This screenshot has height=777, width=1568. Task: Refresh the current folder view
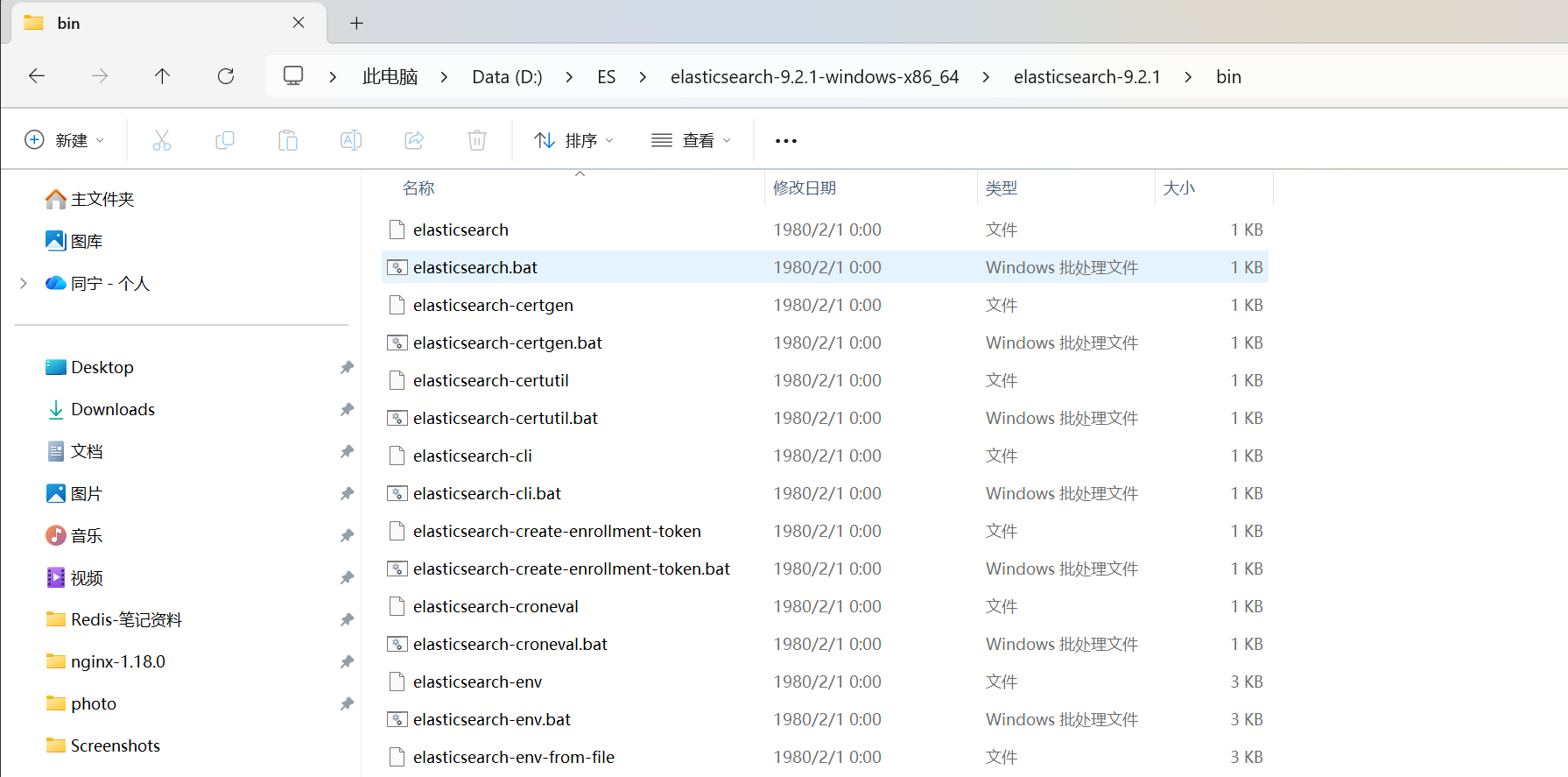[226, 76]
